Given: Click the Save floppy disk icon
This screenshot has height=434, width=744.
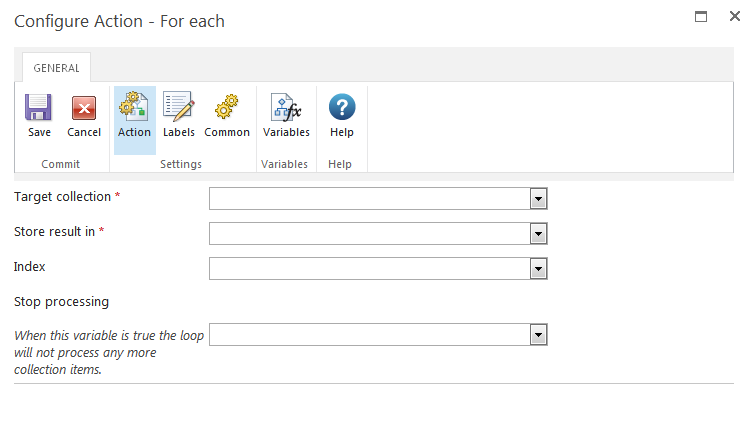Looking at the screenshot, I should tap(39, 108).
